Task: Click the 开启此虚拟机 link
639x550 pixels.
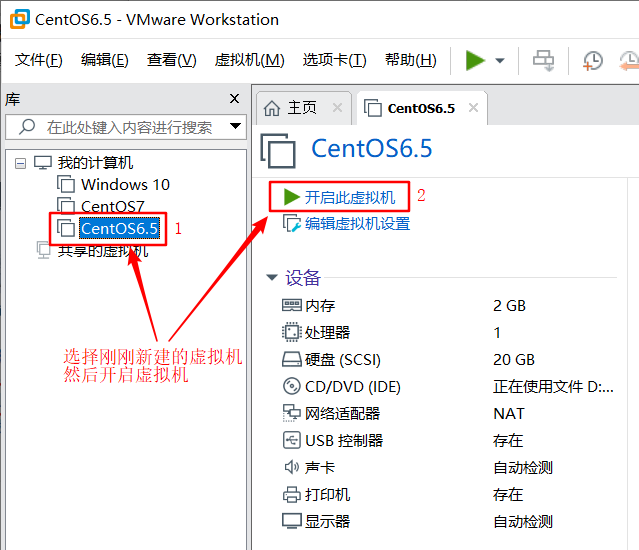Action: click(350, 198)
